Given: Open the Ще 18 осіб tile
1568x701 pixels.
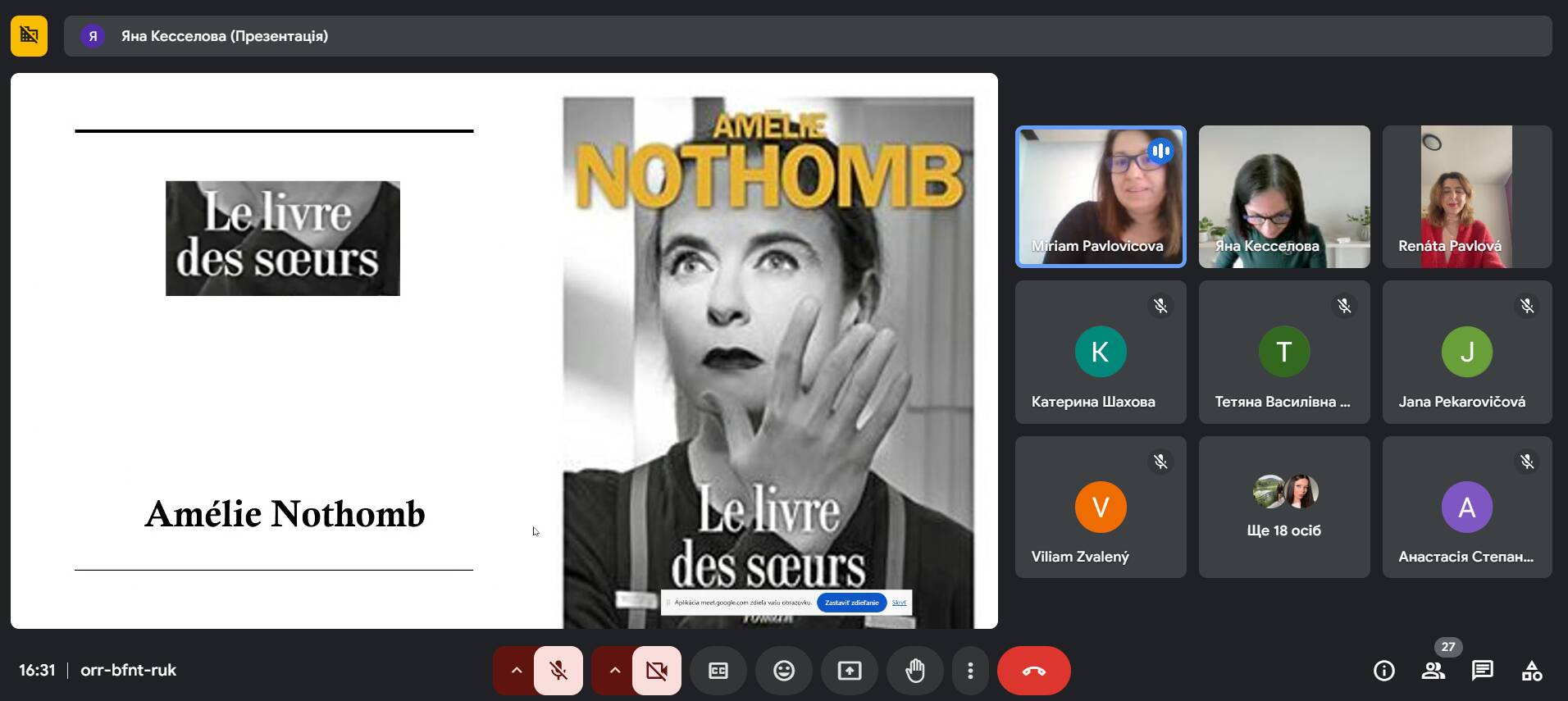Looking at the screenshot, I should click(x=1284, y=507).
